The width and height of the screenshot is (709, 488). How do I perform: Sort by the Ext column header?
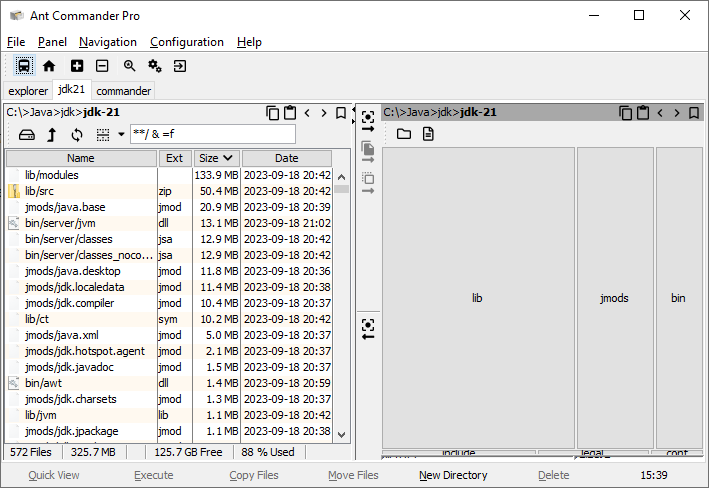click(x=175, y=158)
